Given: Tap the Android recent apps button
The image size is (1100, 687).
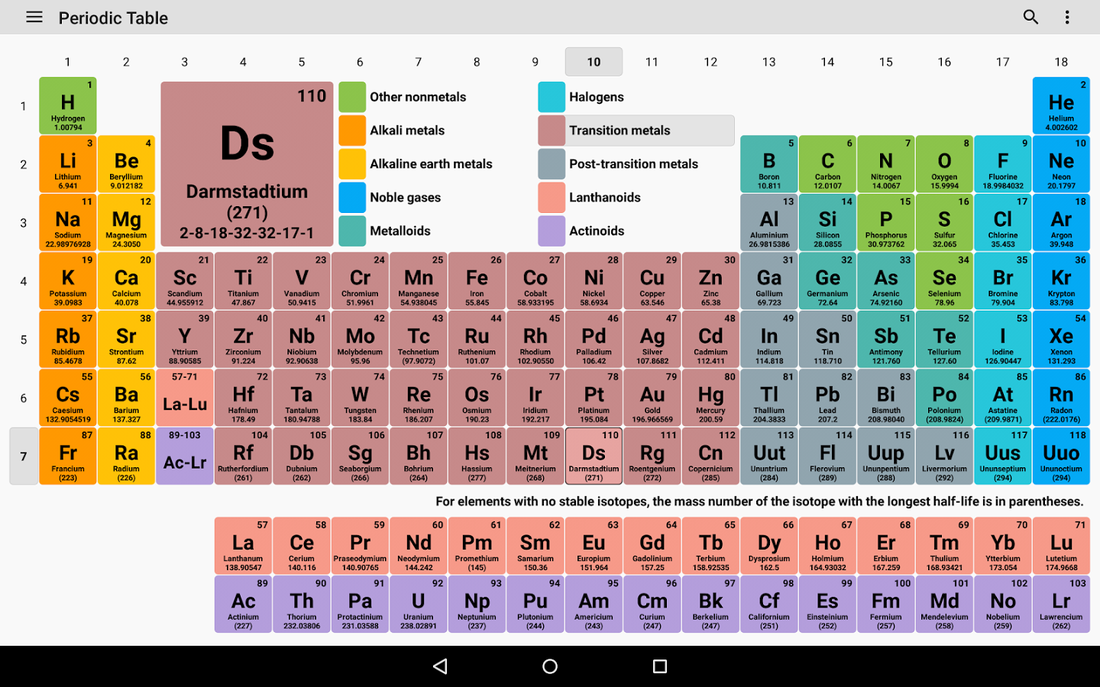Looking at the screenshot, I should click(x=659, y=666).
